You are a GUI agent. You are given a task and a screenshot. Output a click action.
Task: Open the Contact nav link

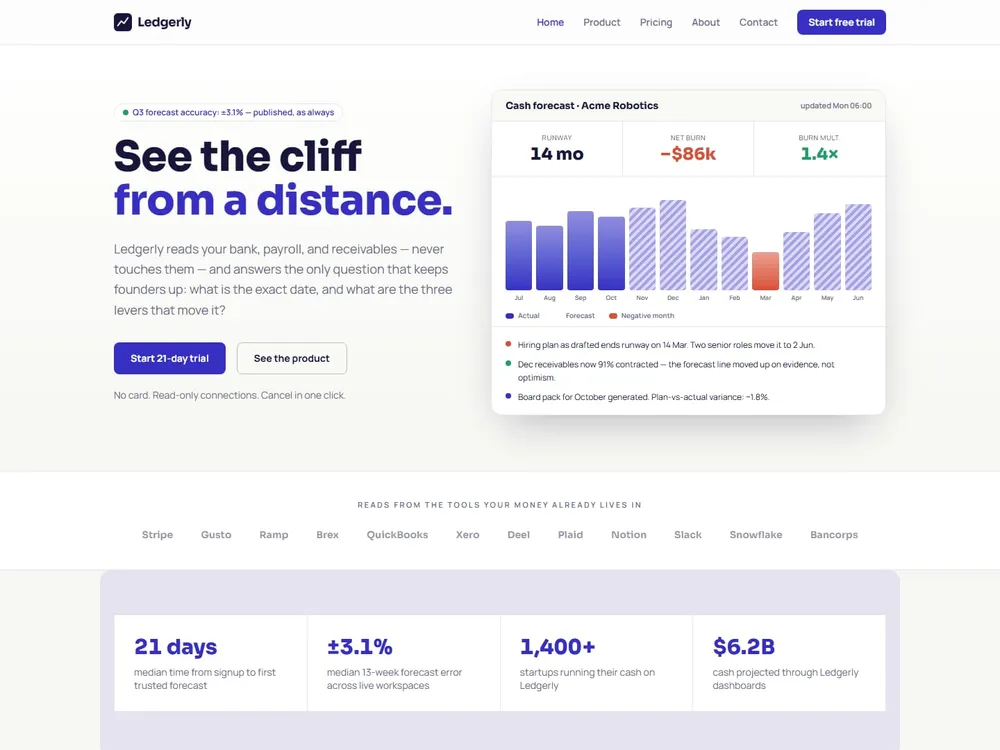tap(758, 22)
